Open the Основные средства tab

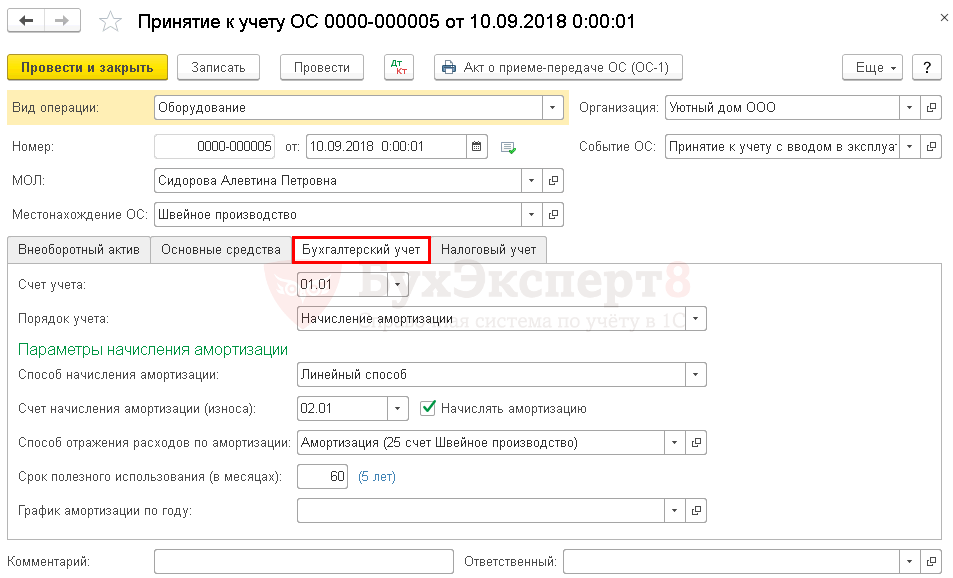[221, 250]
